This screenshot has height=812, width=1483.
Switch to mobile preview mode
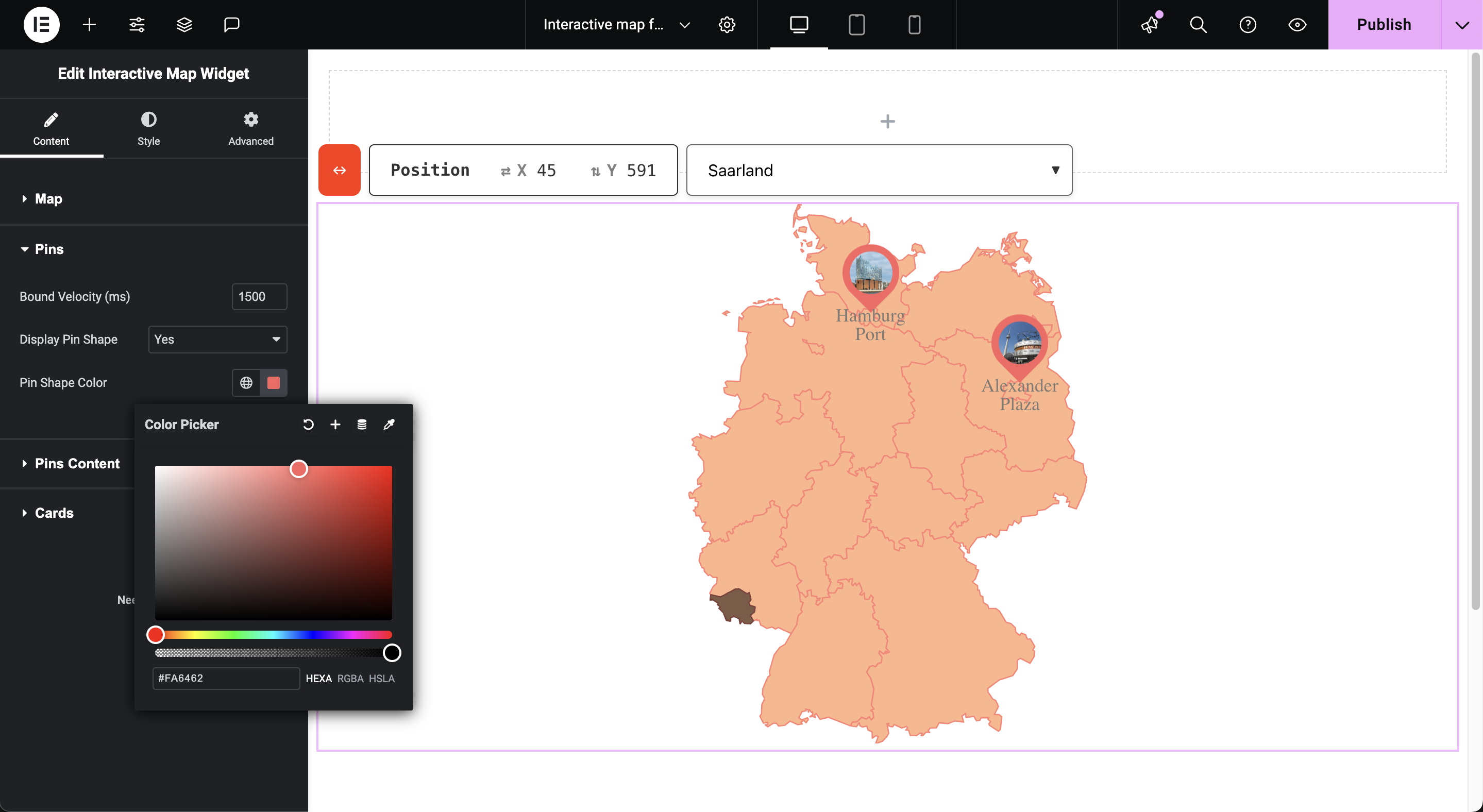click(x=914, y=25)
